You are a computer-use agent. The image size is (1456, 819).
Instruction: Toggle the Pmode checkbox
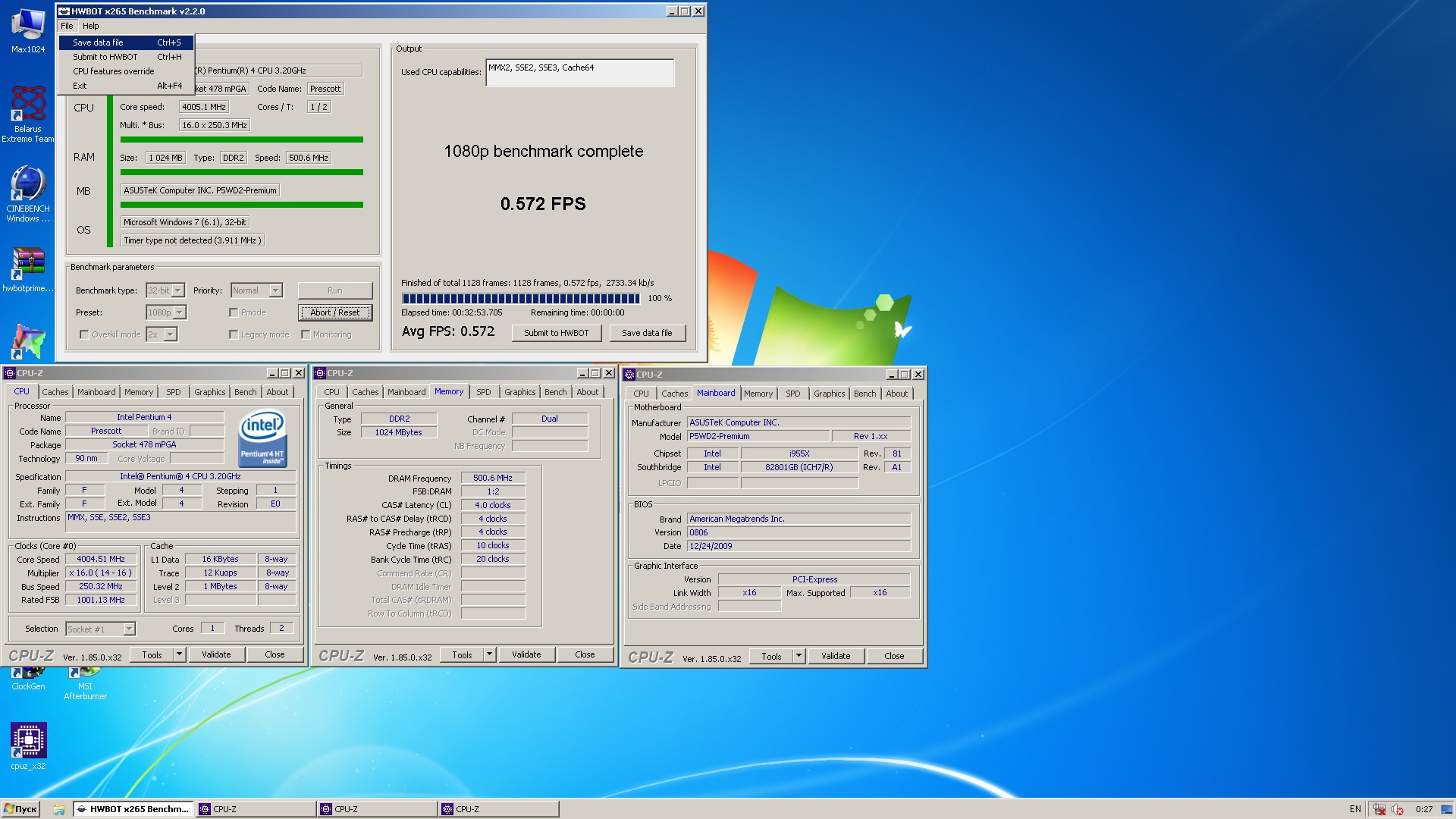pos(234,312)
